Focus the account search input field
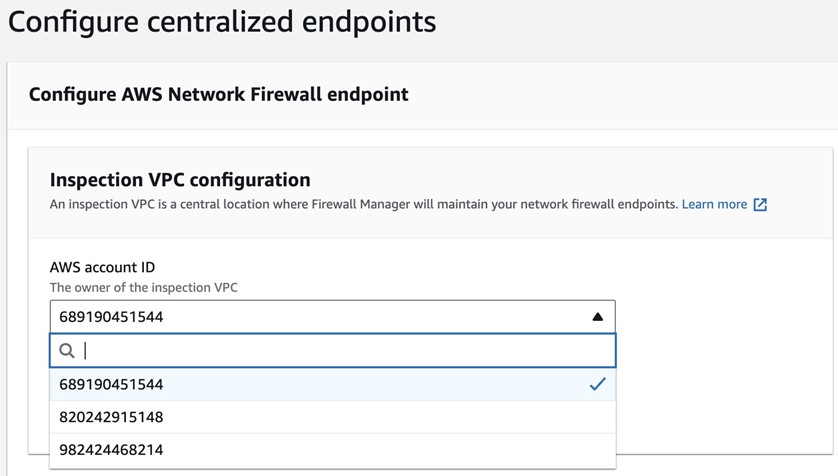Image resolution: width=838 pixels, height=476 pixels. [x=340, y=351]
